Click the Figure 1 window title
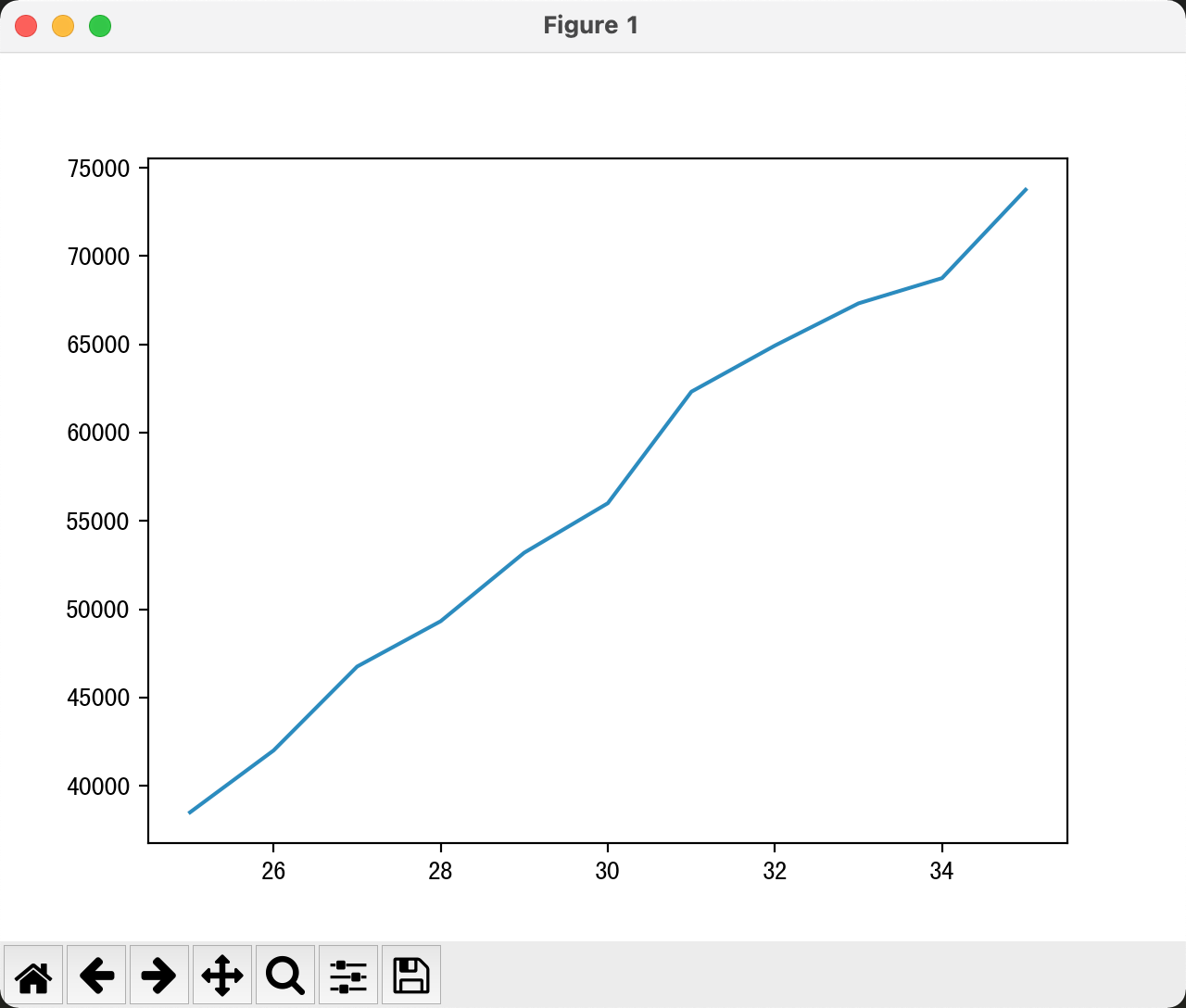 [x=591, y=25]
